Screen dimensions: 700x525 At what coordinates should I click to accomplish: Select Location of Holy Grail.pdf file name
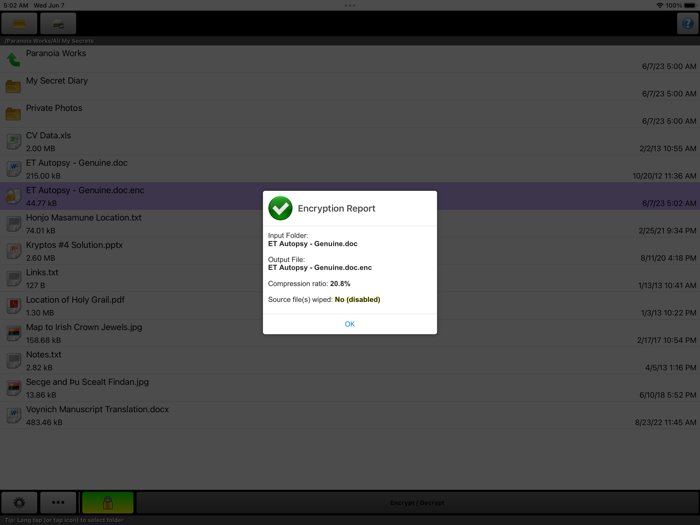(x=75, y=300)
